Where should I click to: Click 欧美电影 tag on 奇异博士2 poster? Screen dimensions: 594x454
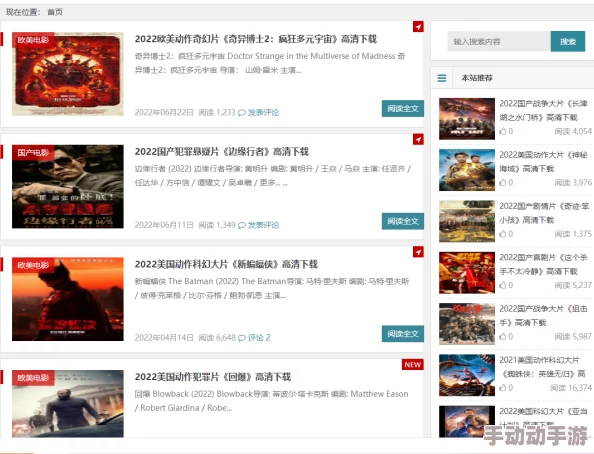click(33, 40)
